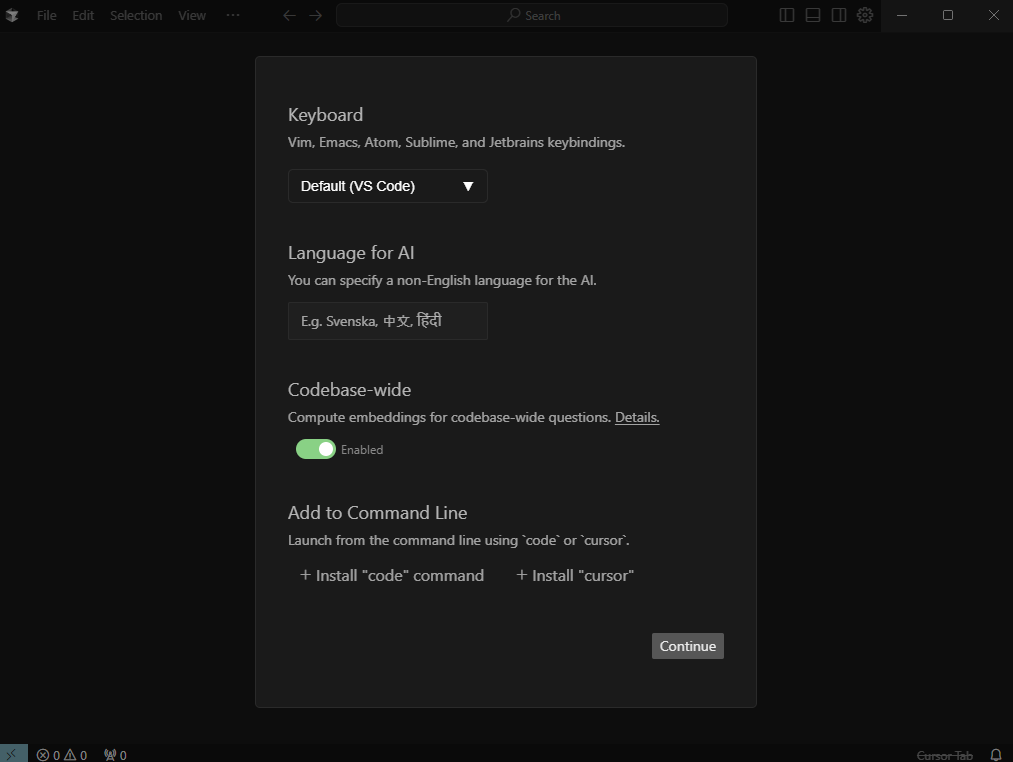Close the Cursor window

click(x=993, y=15)
